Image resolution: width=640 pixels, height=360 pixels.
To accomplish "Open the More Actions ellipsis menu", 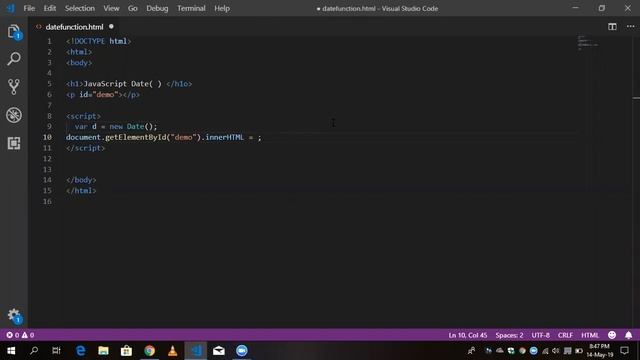I will click(631, 27).
